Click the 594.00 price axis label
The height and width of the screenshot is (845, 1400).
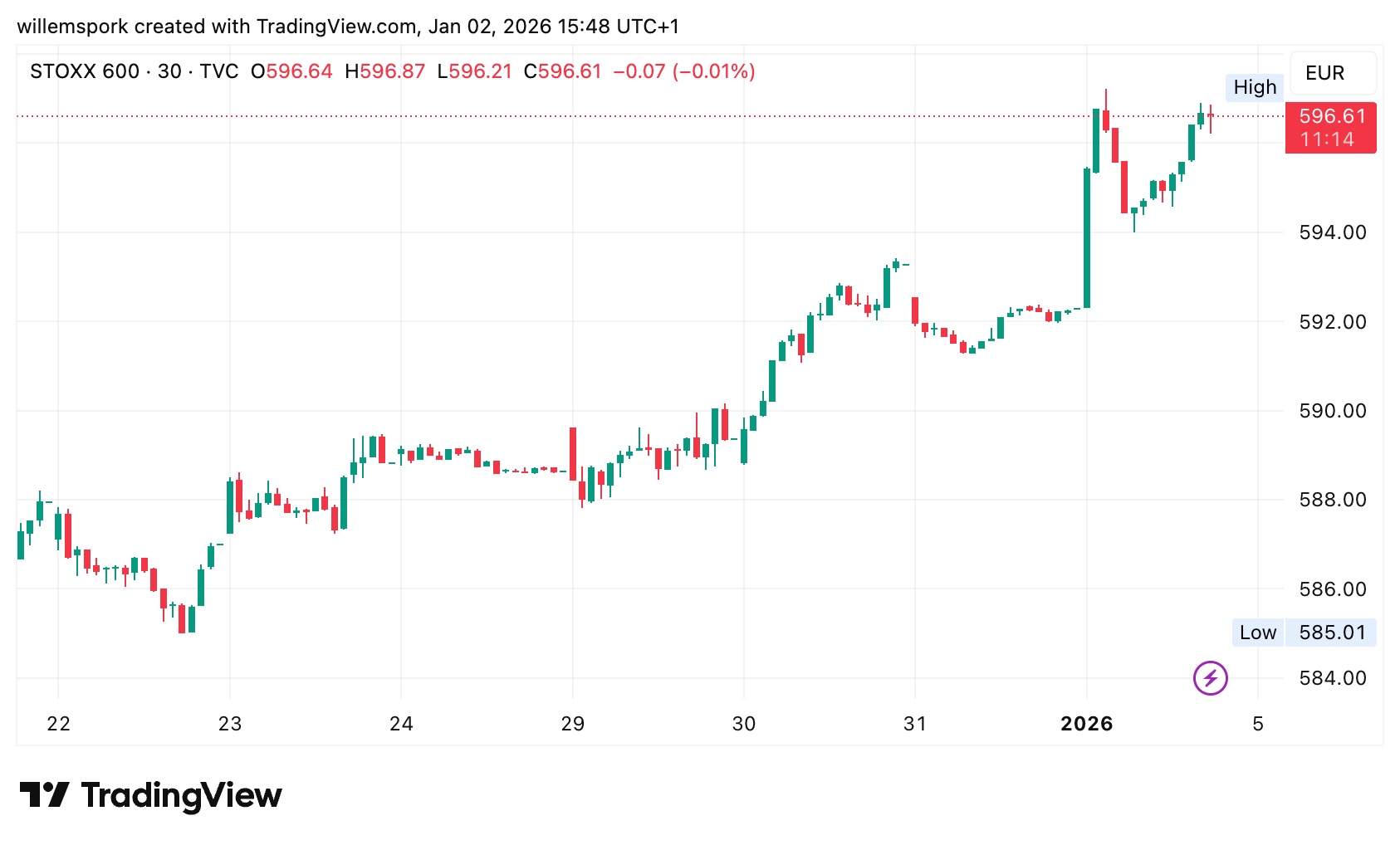coord(1332,232)
